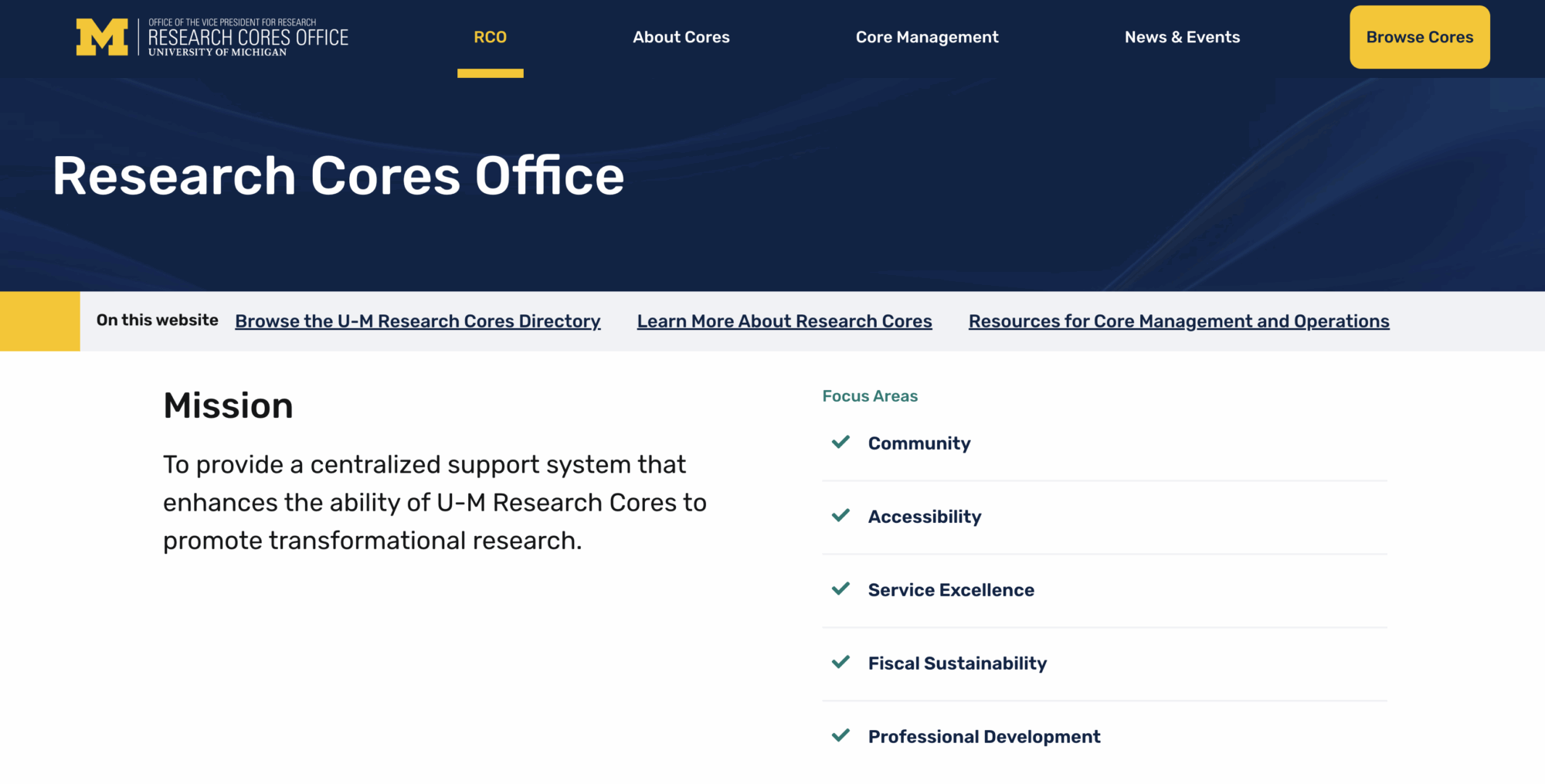Viewport: 1545px width, 784px height.
Task: Click the Browse Cores button
Action: coord(1420,37)
